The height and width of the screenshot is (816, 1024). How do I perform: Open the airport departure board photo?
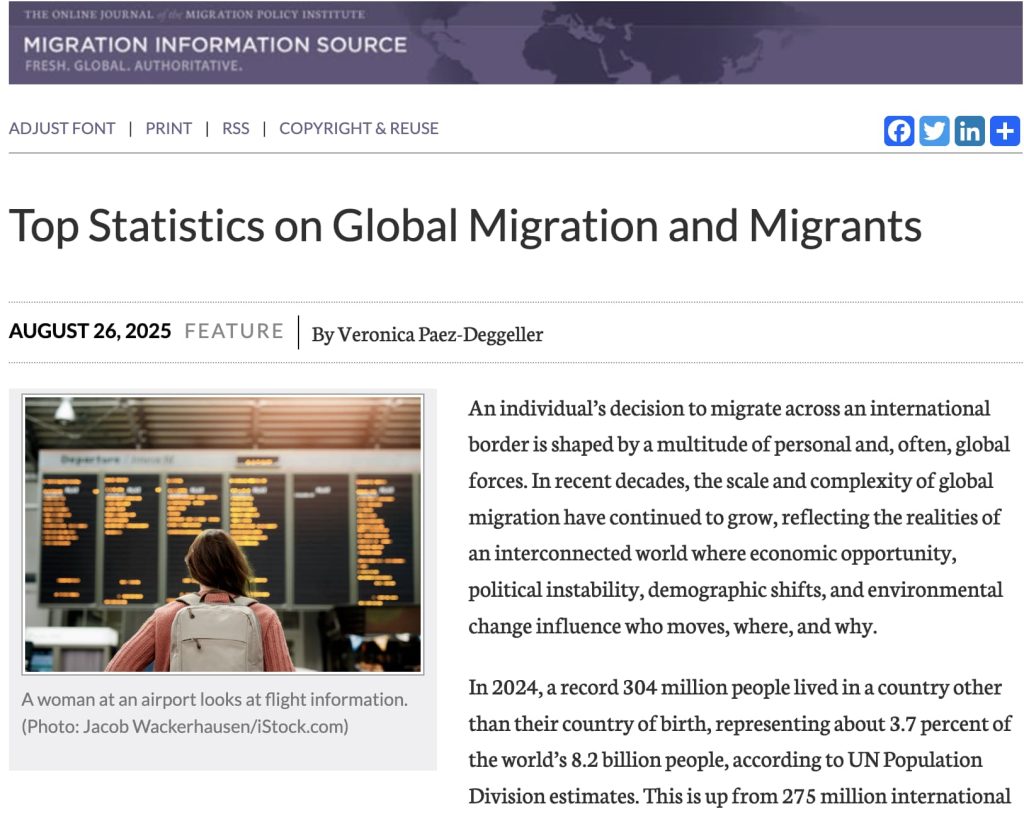pyautogui.click(x=223, y=533)
